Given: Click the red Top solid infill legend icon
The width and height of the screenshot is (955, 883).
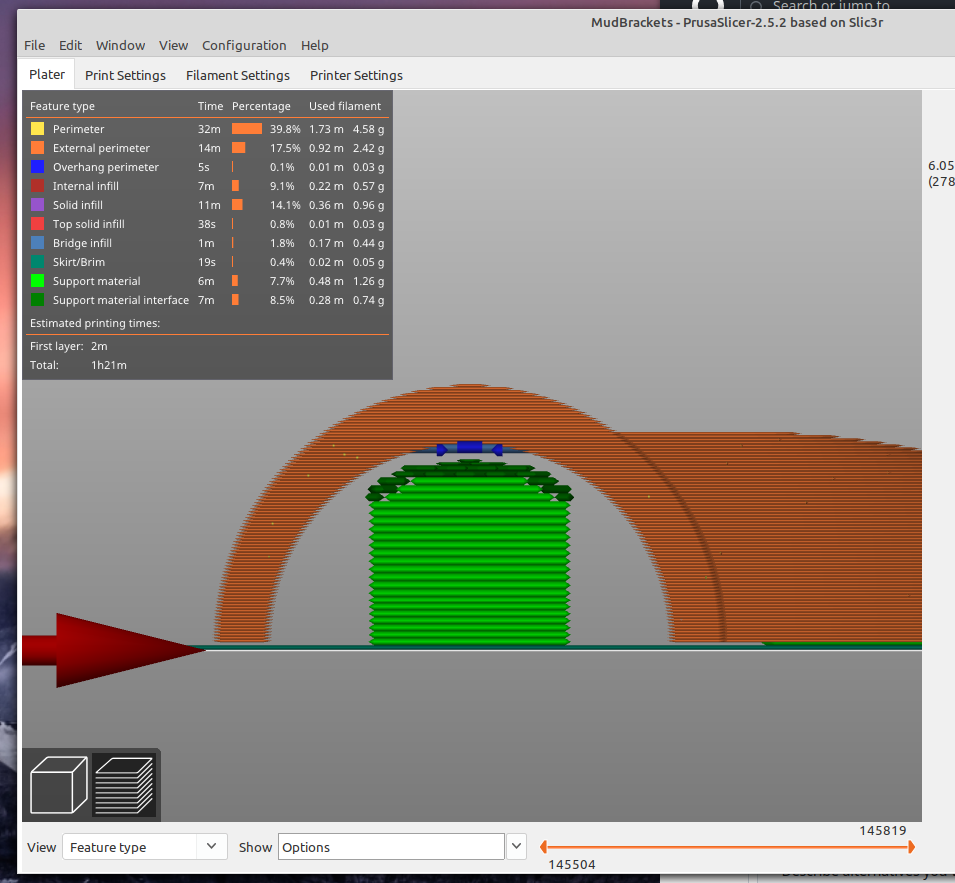Looking at the screenshot, I should tap(36, 223).
